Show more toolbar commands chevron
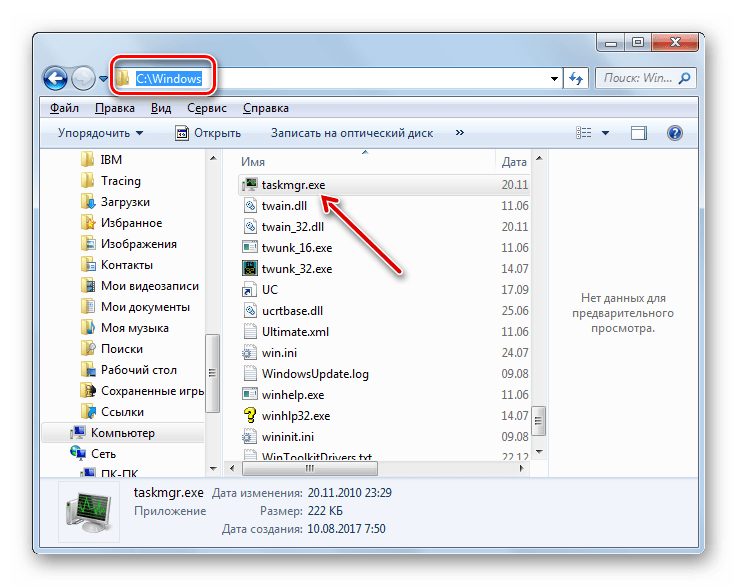 point(459,133)
